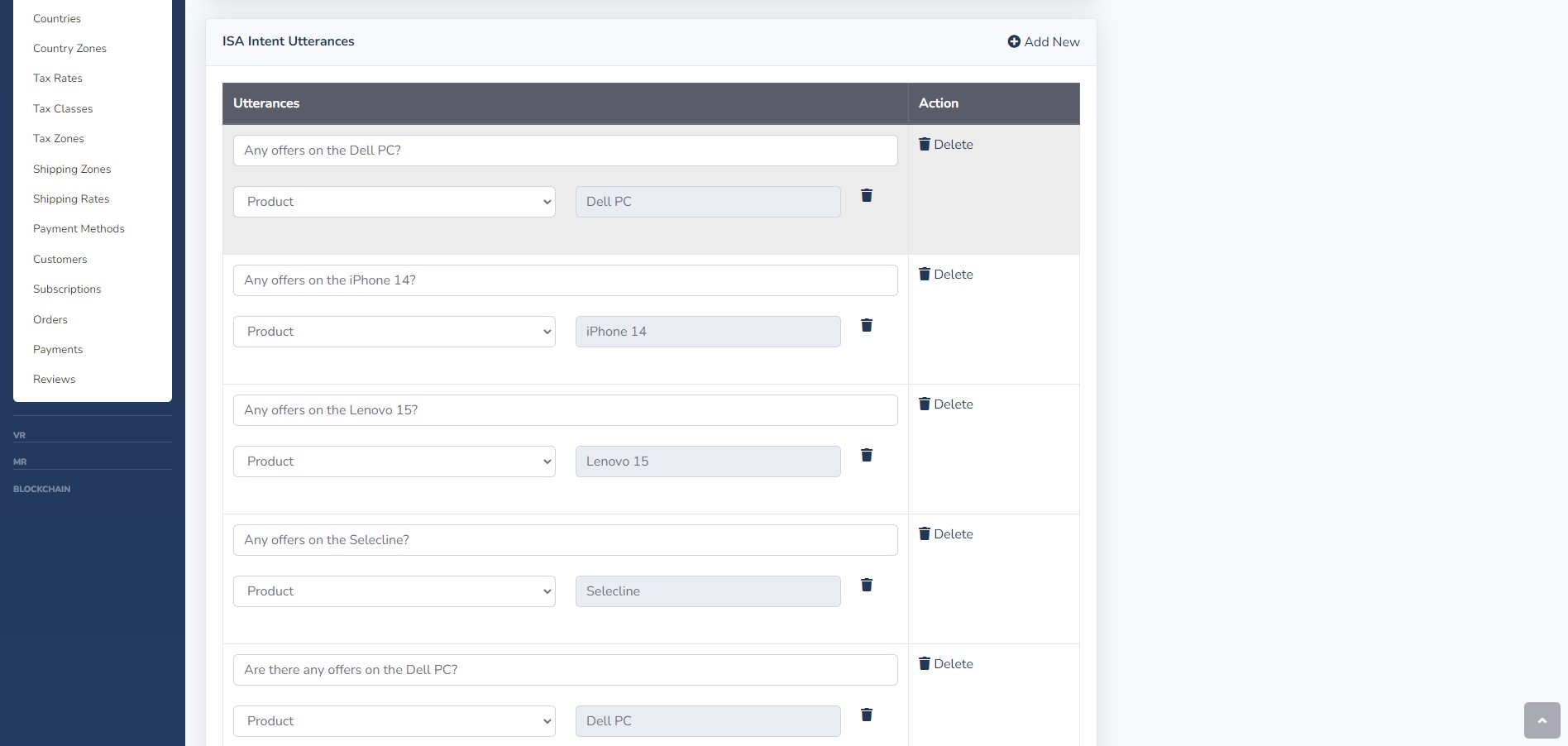Open Country Zones in the sidebar
1568x746 pixels.
pyautogui.click(x=69, y=48)
